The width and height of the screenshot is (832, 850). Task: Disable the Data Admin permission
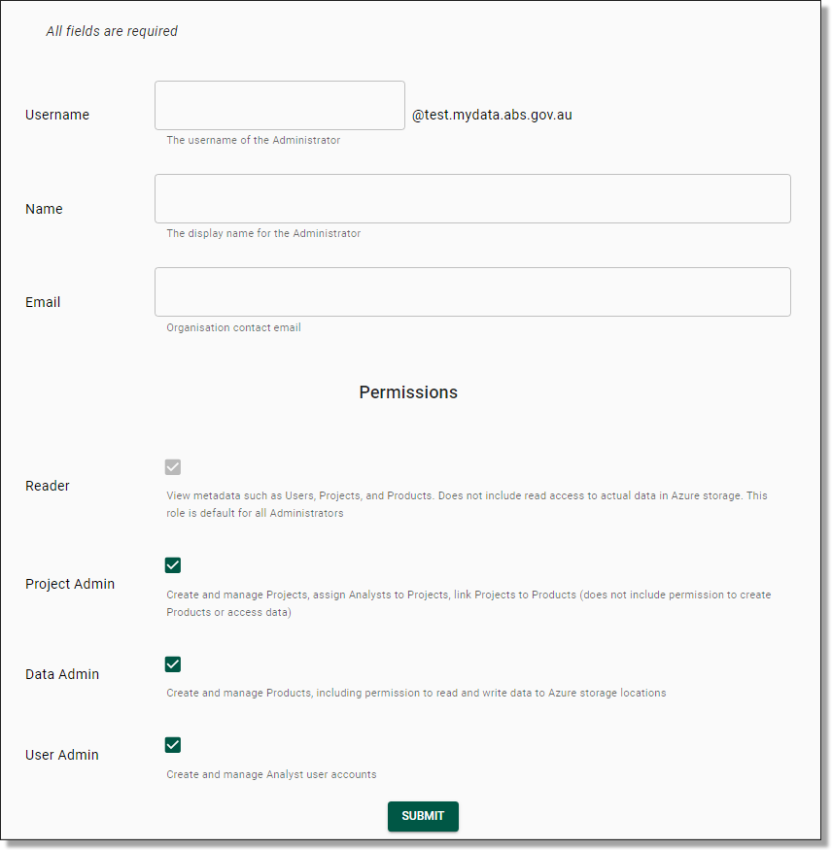[172, 664]
